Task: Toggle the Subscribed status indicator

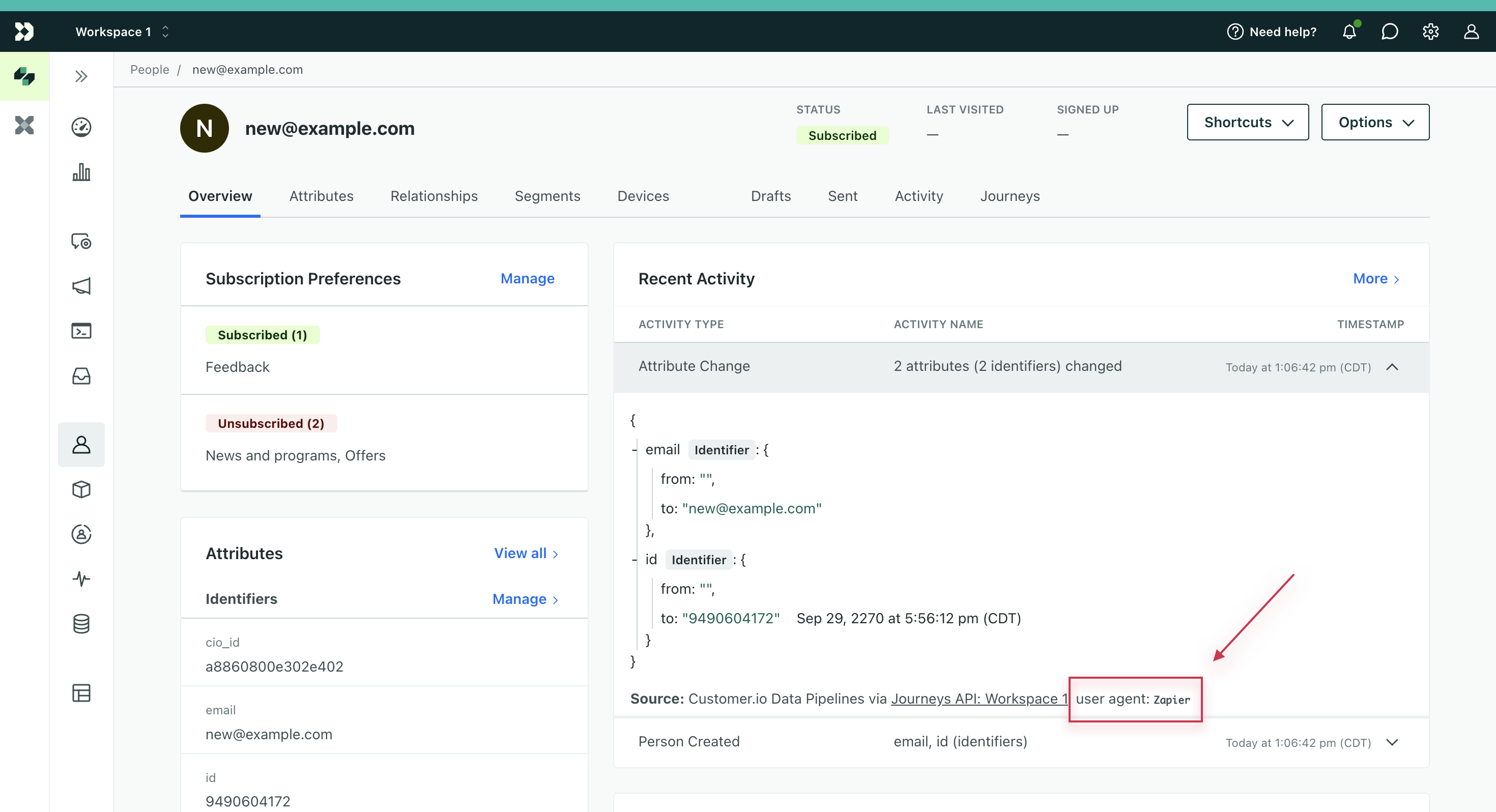Action: (x=843, y=134)
